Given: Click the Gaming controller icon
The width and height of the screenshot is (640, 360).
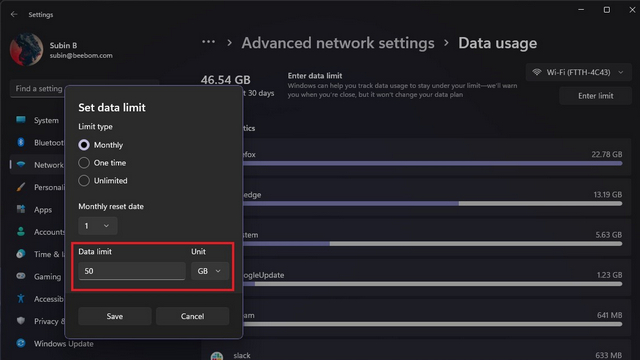Looking at the screenshot, I should point(21,276).
